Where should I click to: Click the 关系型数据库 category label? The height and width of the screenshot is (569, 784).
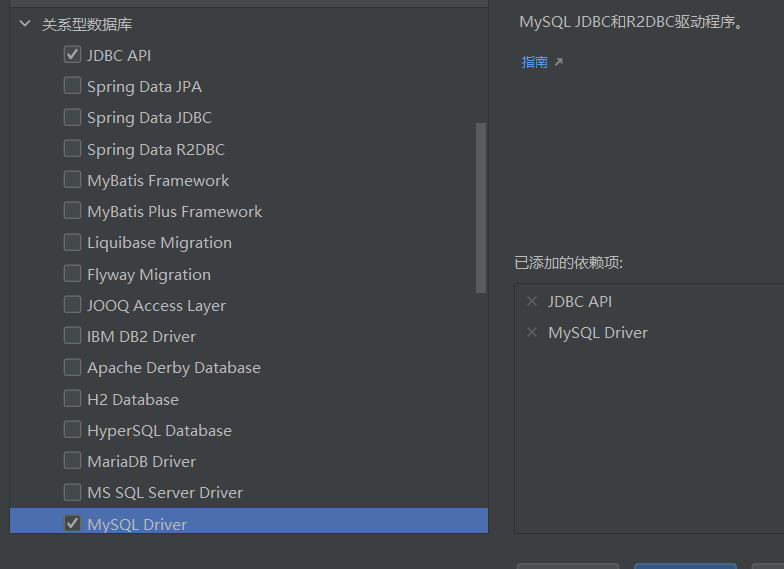coord(87,24)
